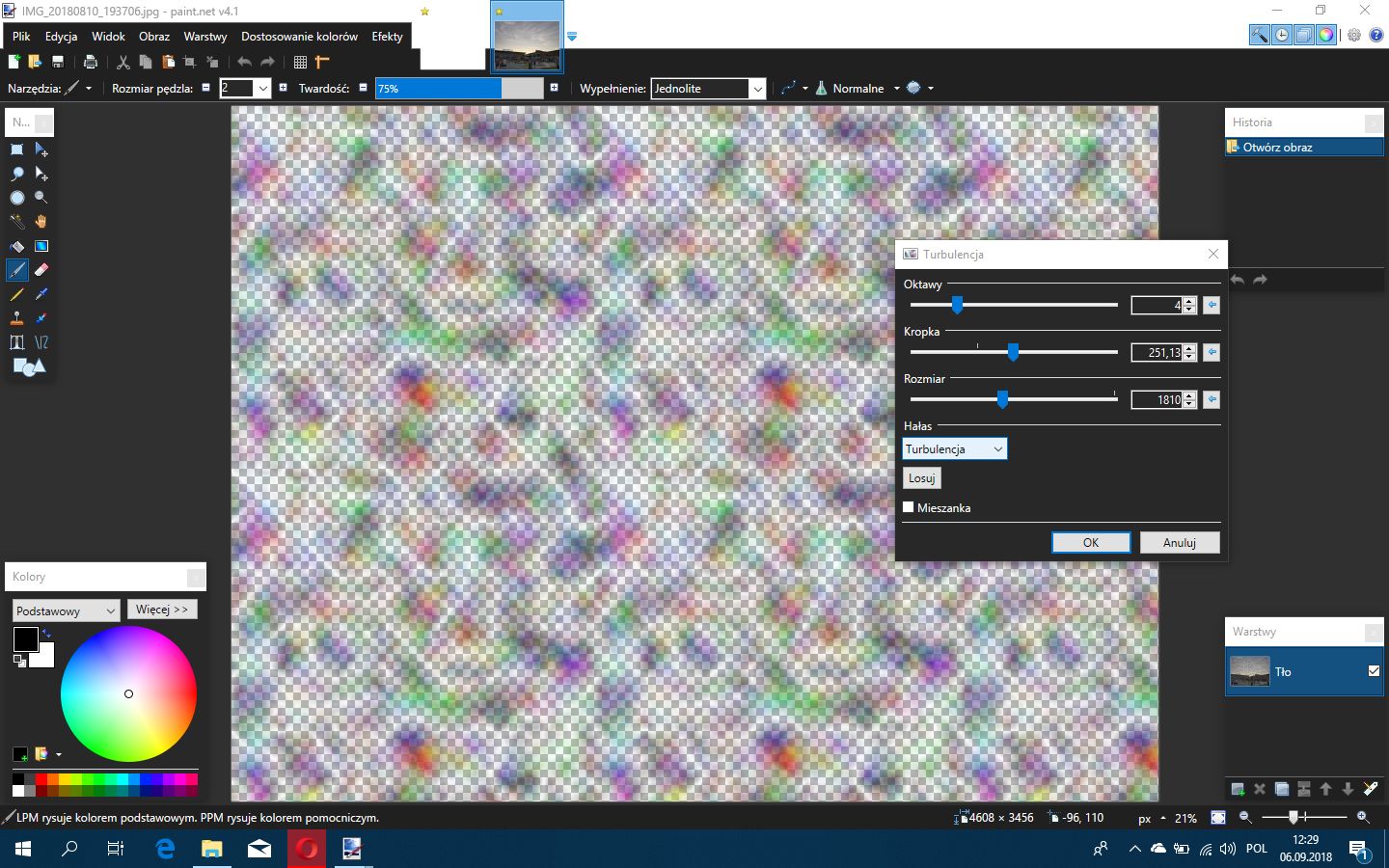Click the Więcej >> button
The height and width of the screenshot is (868, 1389).
tap(162, 610)
